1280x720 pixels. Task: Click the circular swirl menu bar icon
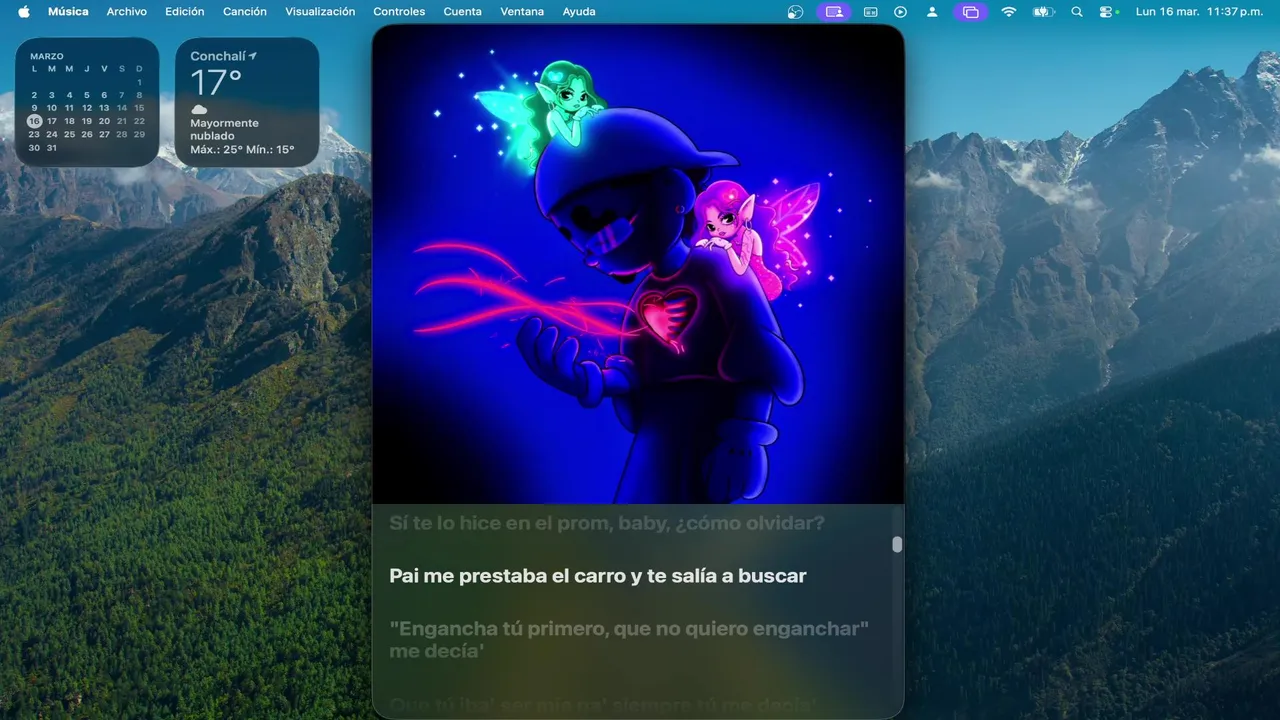coord(796,12)
